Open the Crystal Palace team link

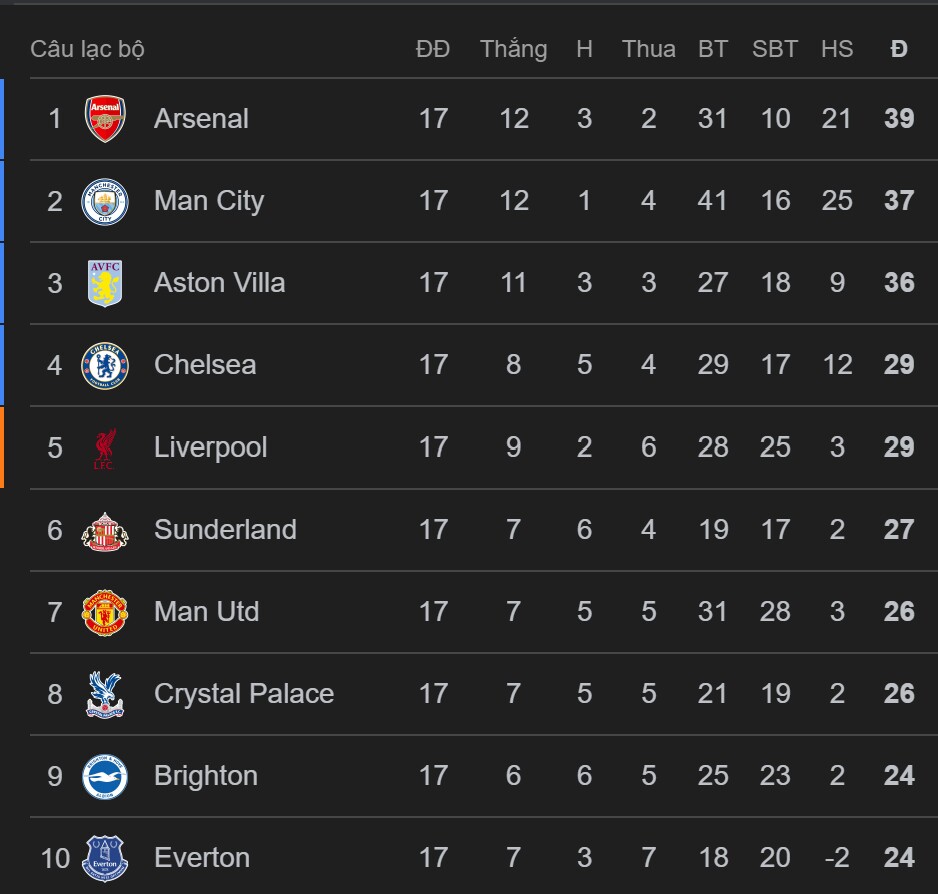coord(243,694)
